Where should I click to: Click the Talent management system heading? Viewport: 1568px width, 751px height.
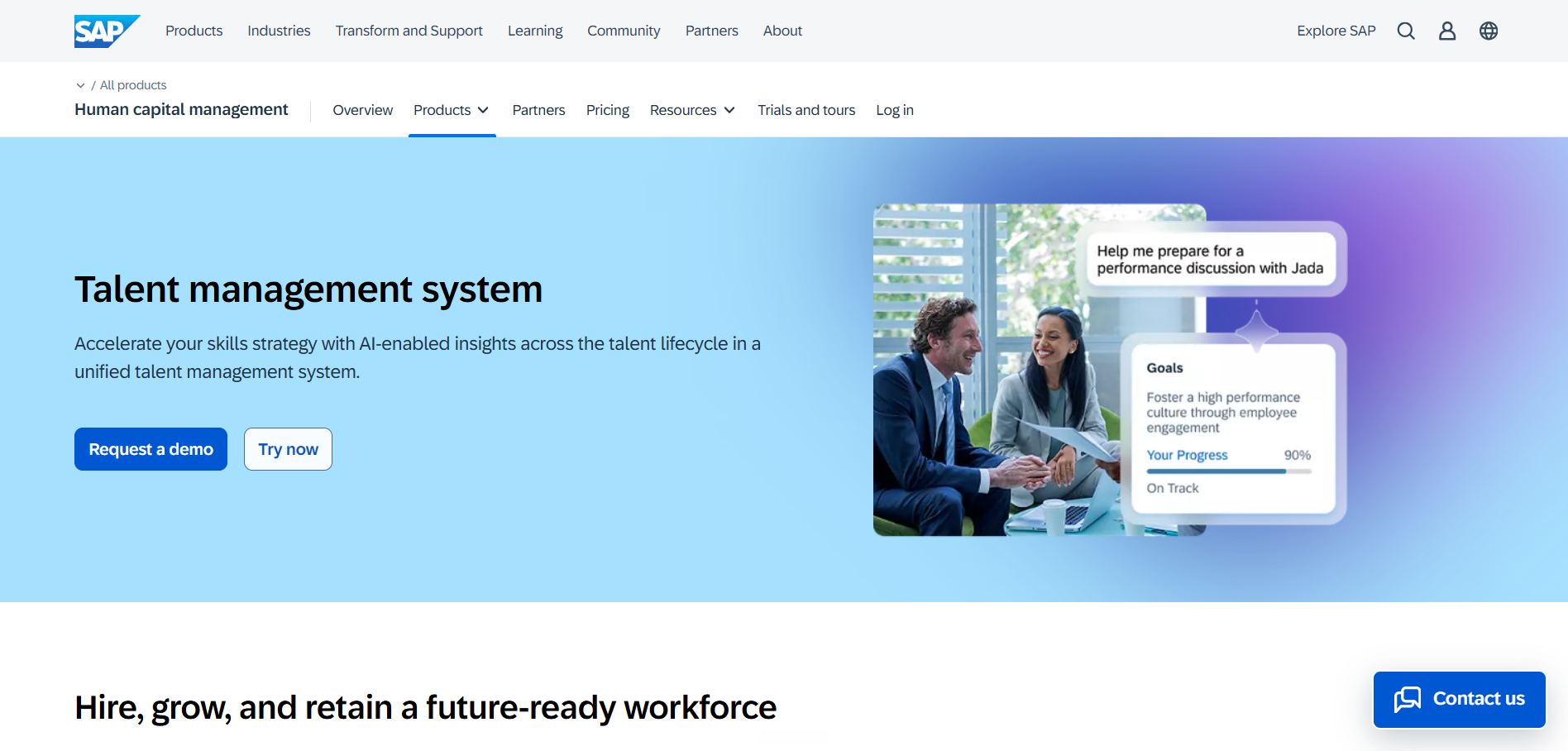coord(308,289)
